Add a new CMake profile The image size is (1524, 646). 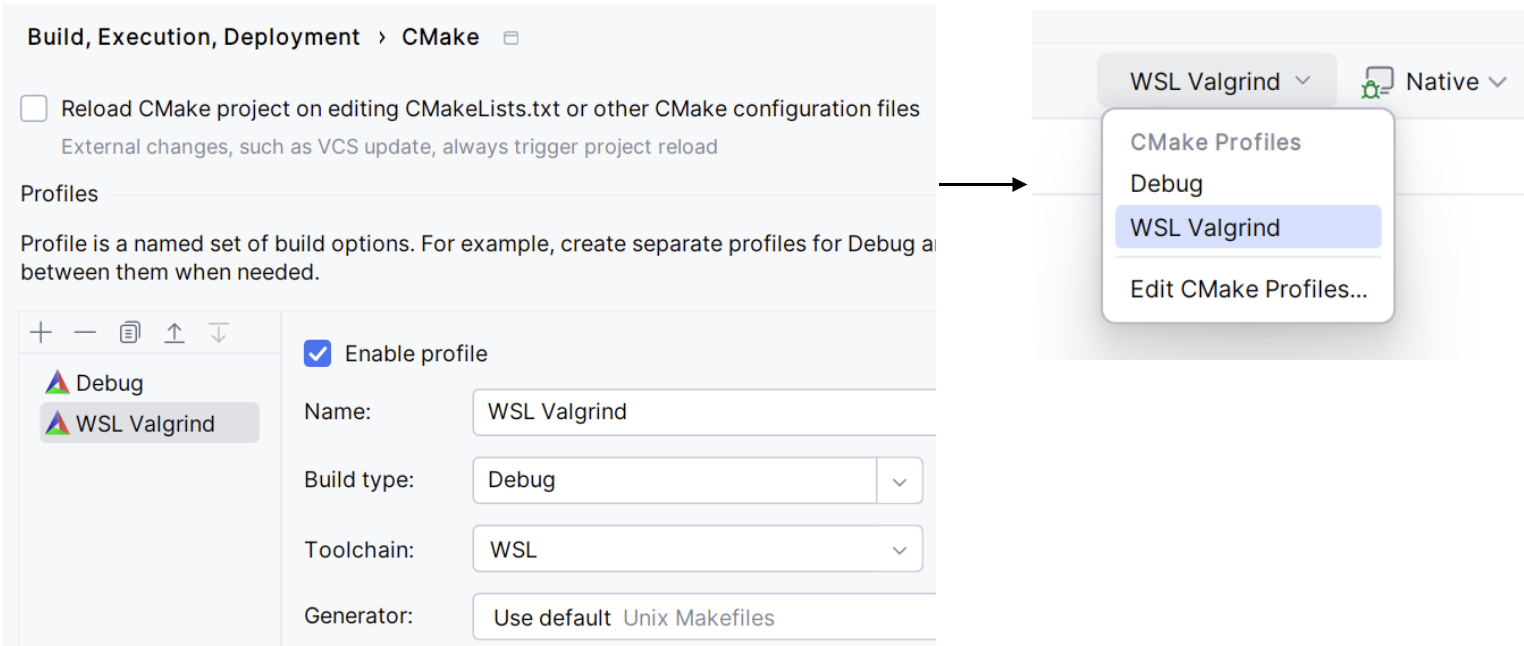41,332
